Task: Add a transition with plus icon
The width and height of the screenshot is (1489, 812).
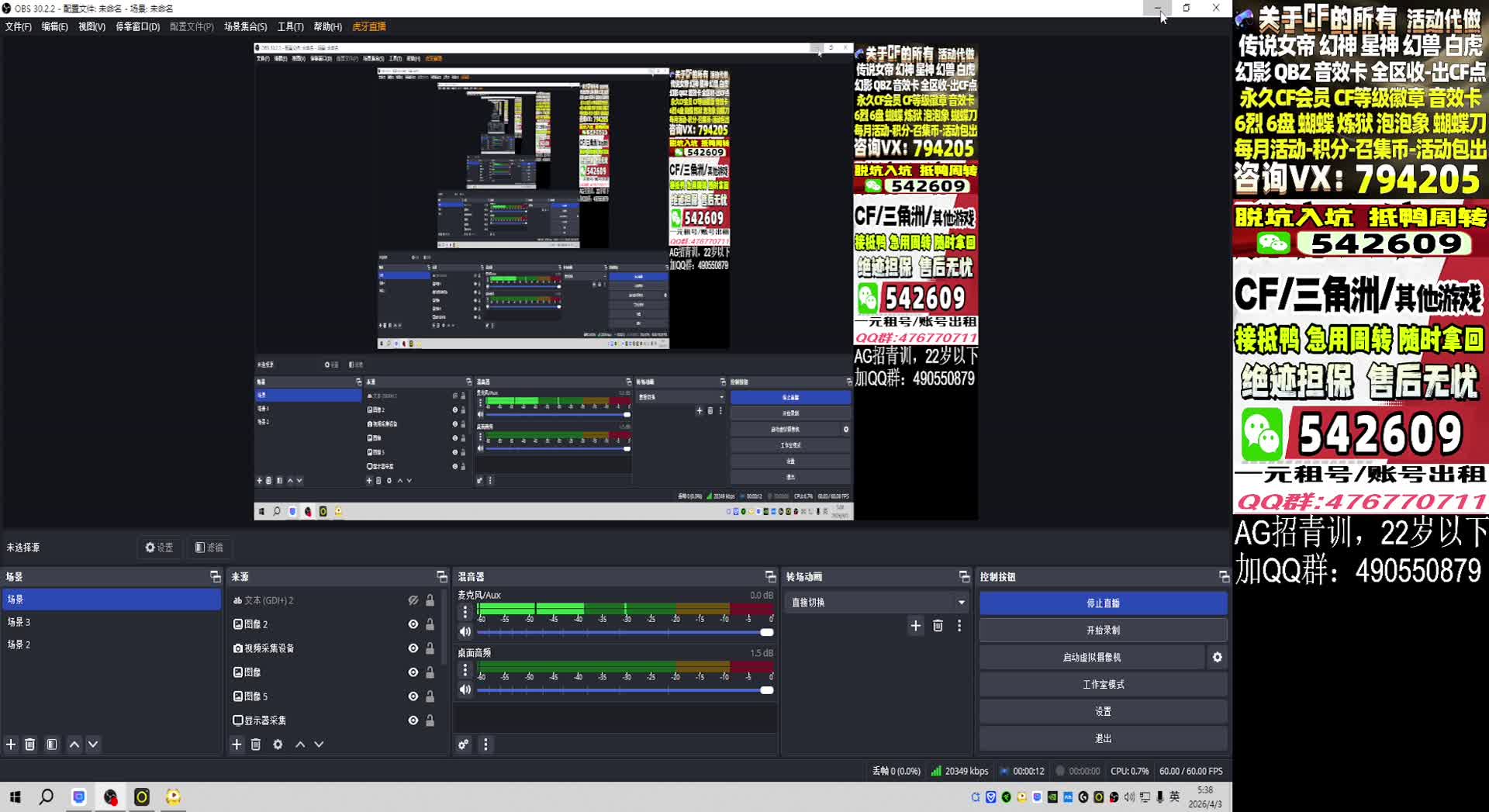Action: click(916, 626)
